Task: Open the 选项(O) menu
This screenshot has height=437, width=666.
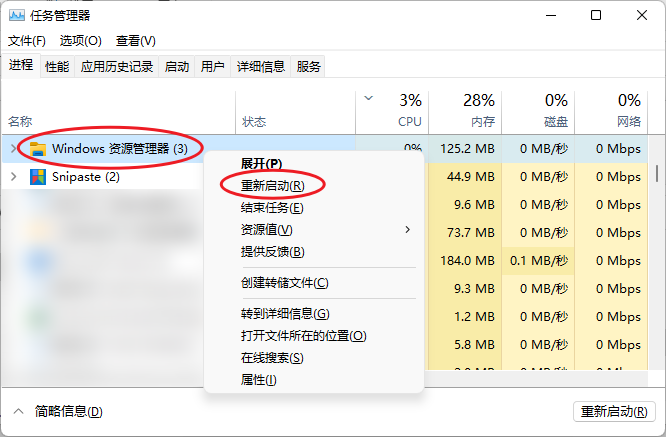Action: pyautogui.click(x=81, y=41)
